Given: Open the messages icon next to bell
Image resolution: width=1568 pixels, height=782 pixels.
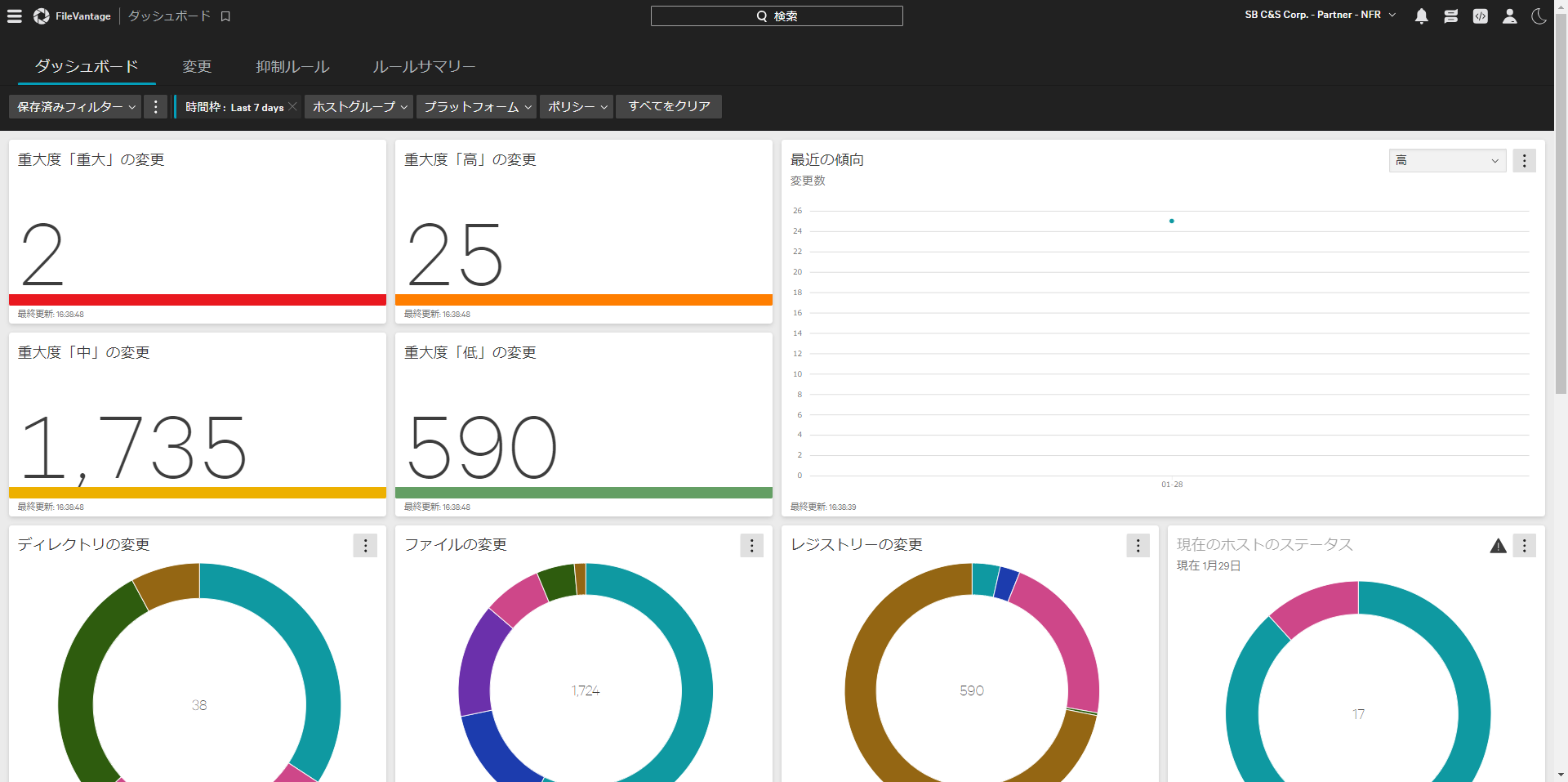Looking at the screenshot, I should [x=1450, y=16].
